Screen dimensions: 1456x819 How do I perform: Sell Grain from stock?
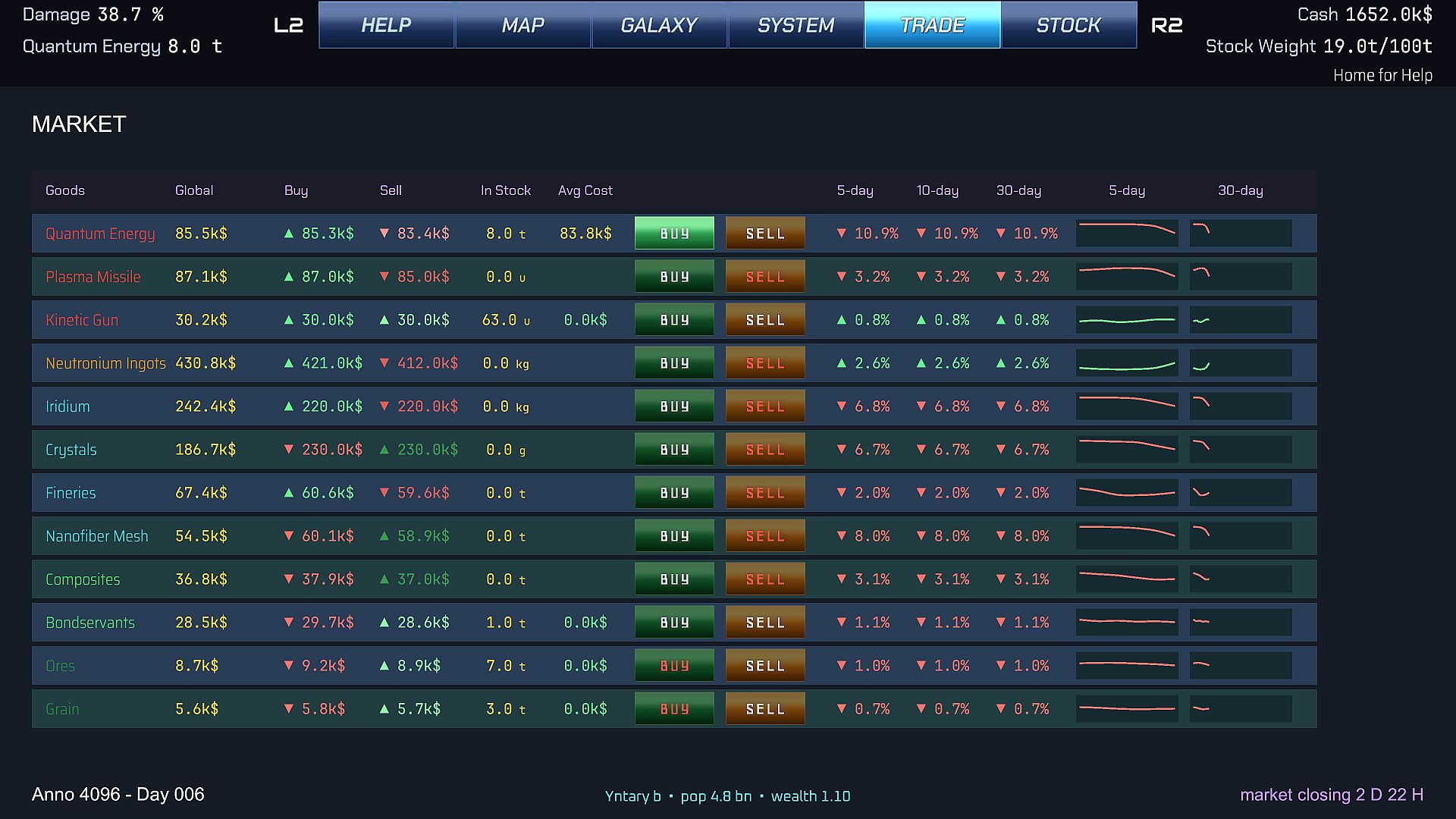coord(765,708)
